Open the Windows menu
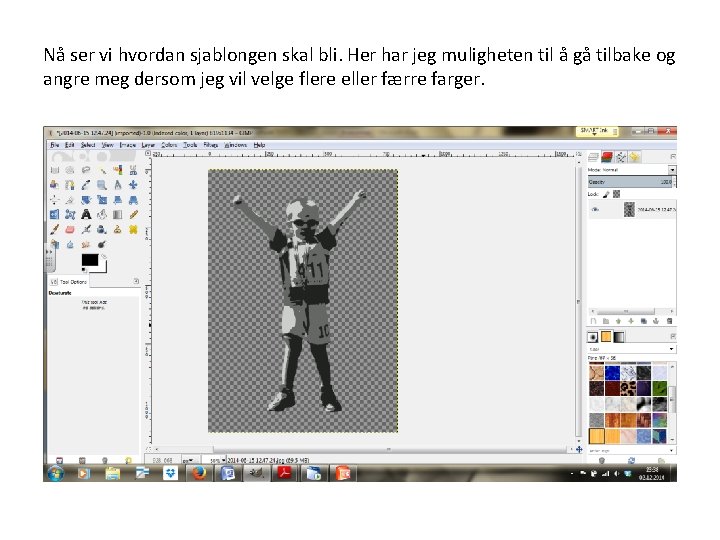 [236, 145]
